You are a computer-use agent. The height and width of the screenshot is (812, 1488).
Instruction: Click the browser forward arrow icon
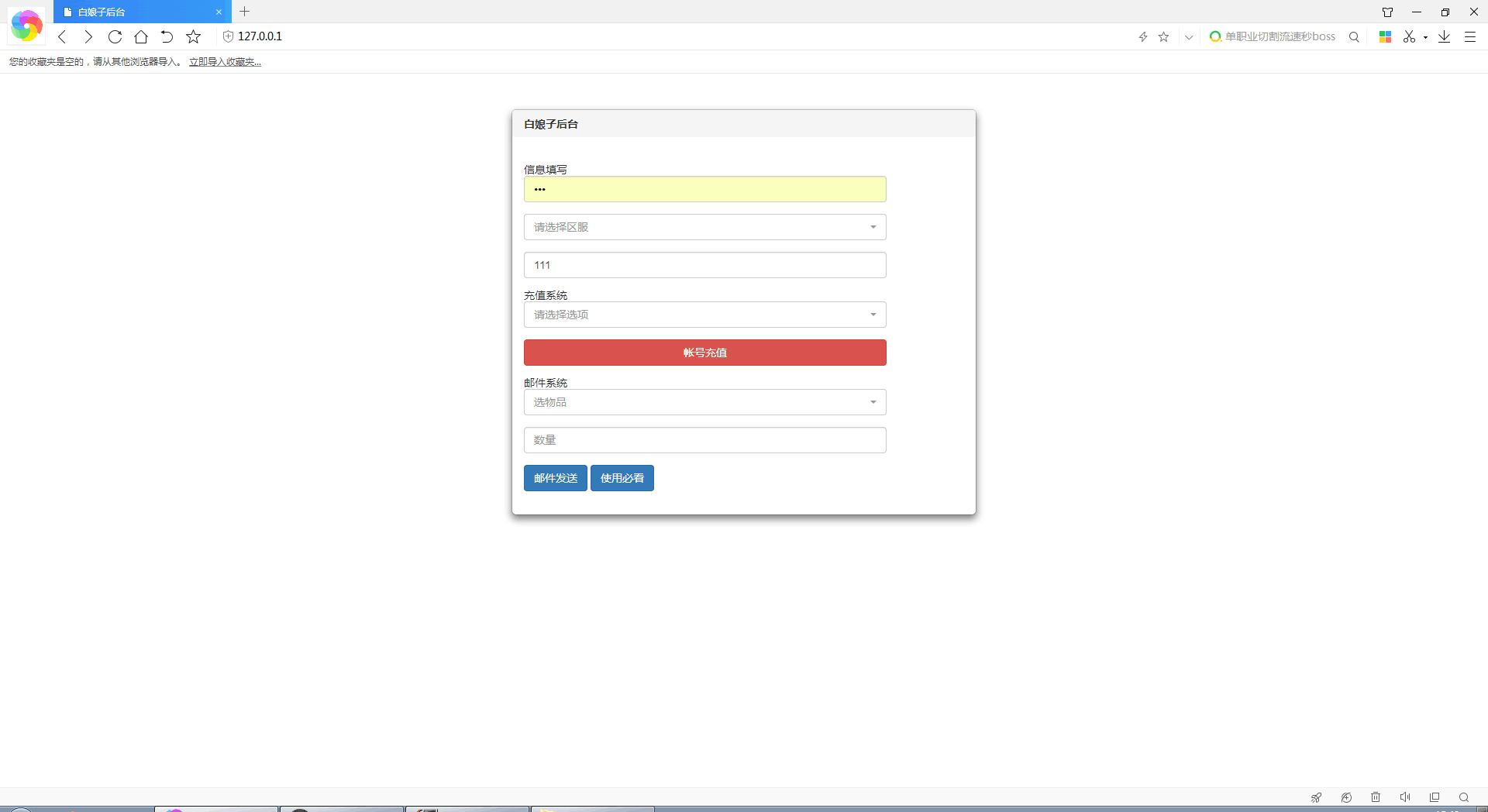tap(88, 36)
